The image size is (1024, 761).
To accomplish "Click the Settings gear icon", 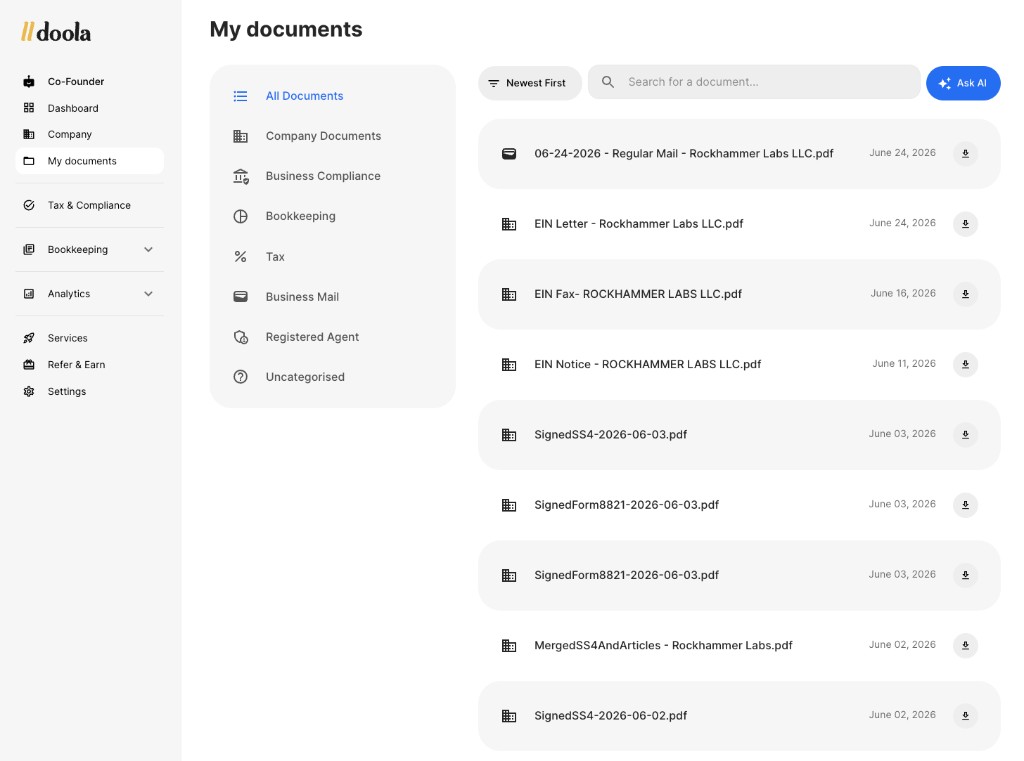I will pyautogui.click(x=29, y=391).
